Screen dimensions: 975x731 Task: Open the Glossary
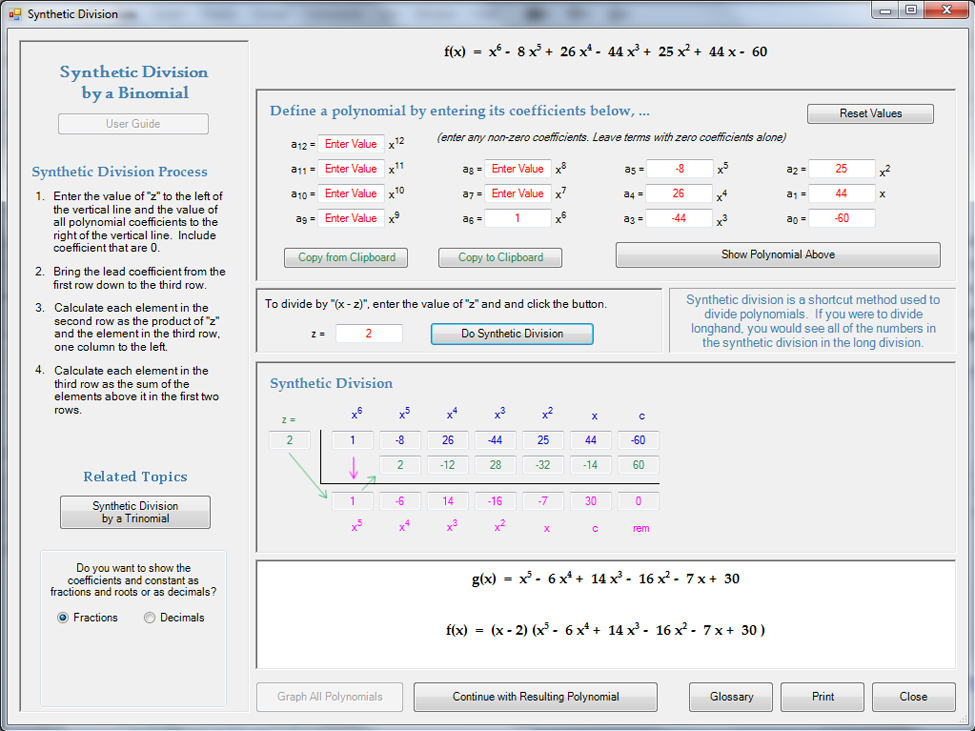tap(731, 697)
